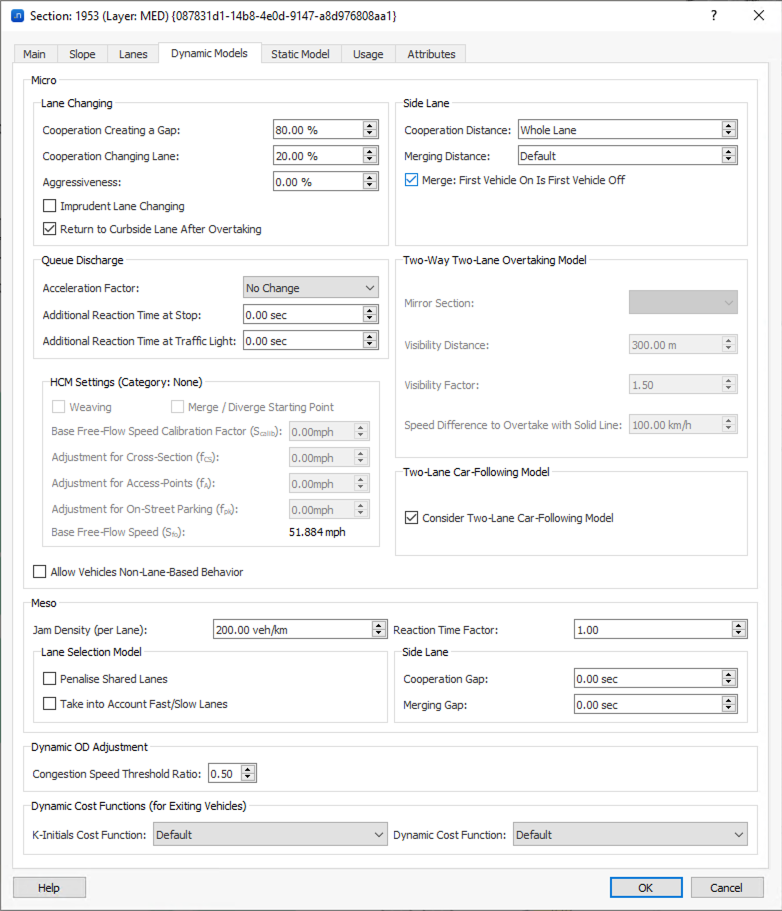Uncheck Return to Curbside Lane After Overtaking

click(48, 228)
